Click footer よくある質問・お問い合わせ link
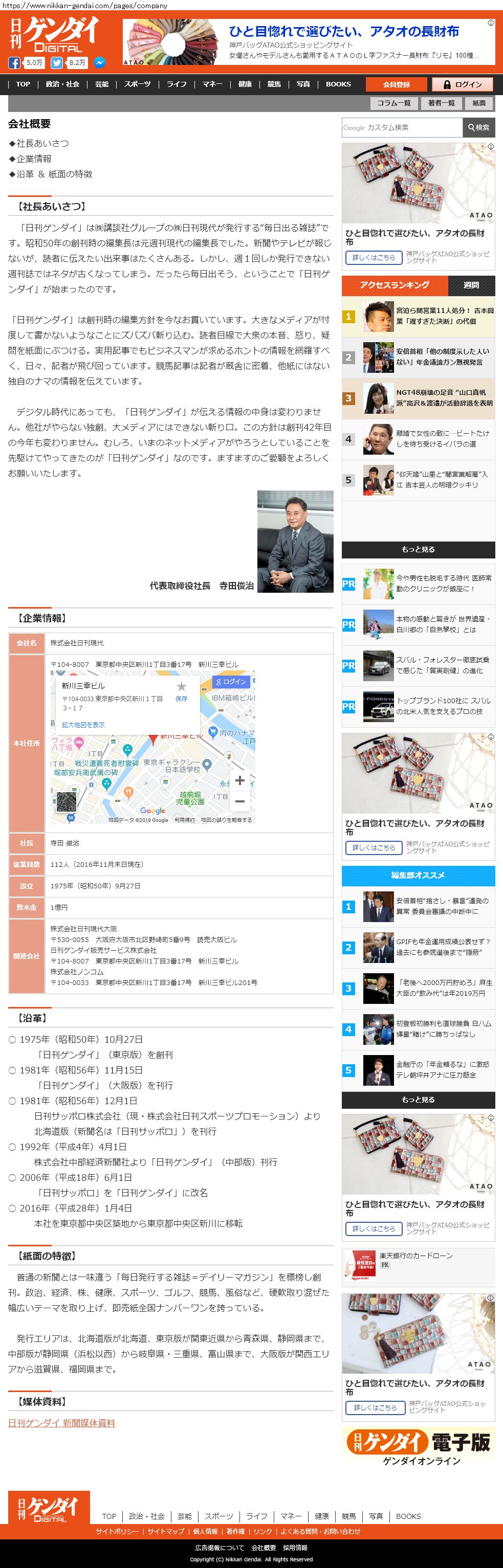503x1568 pixels. pos(320,1532)
